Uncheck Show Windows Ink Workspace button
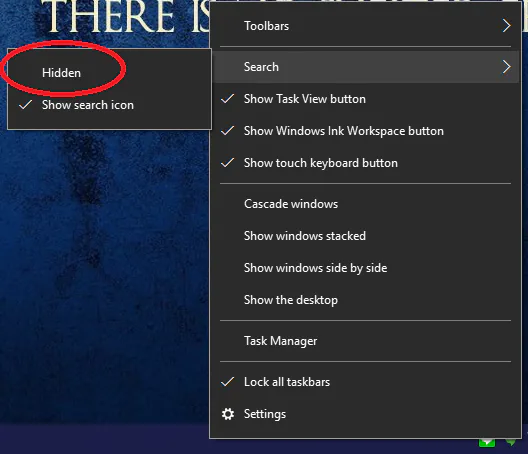528x454 pixels. point(366,131)
